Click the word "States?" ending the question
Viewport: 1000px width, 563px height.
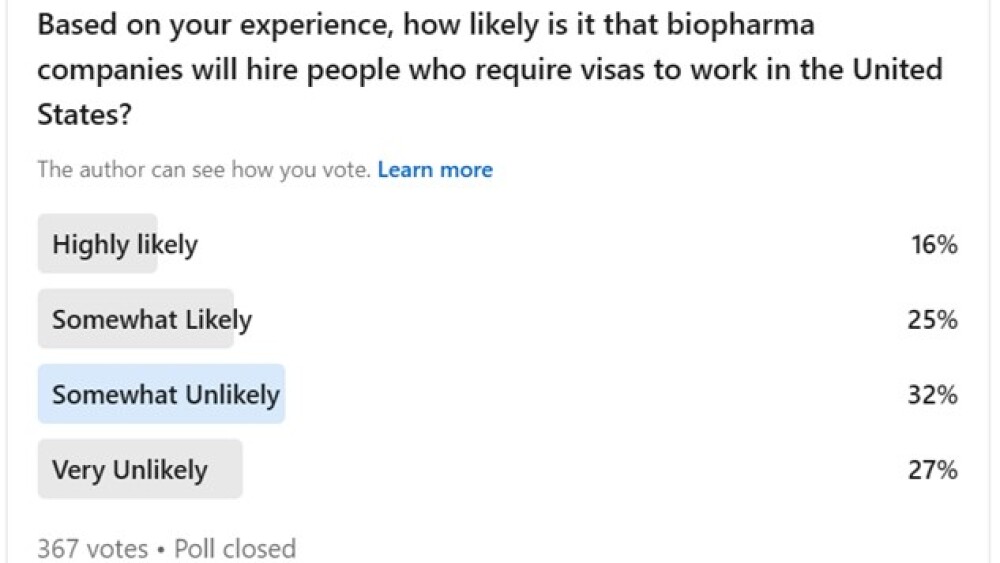[x=84, y=115]
